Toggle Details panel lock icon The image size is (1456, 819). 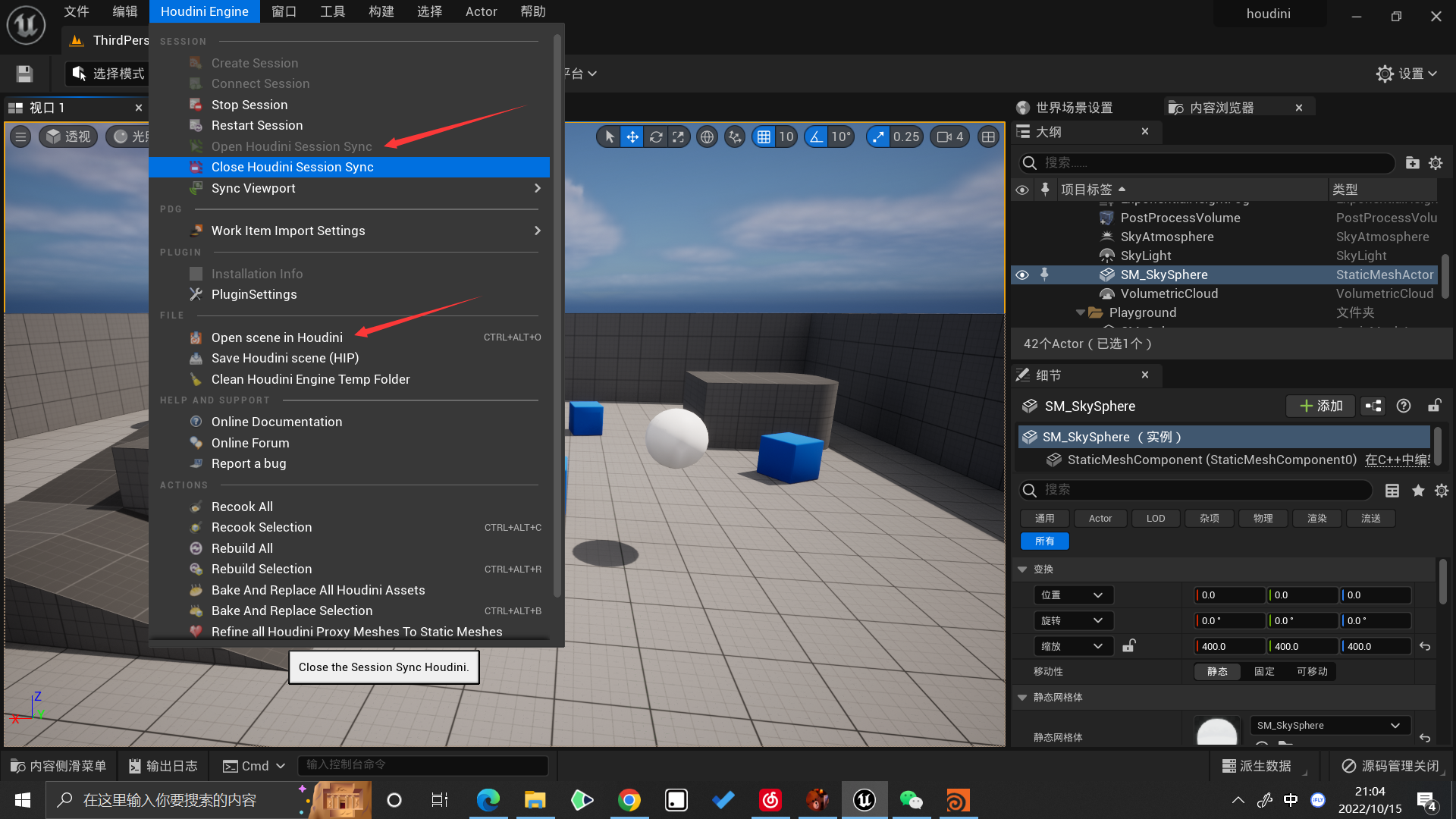pyautogui.click(x=1434, y=406)
